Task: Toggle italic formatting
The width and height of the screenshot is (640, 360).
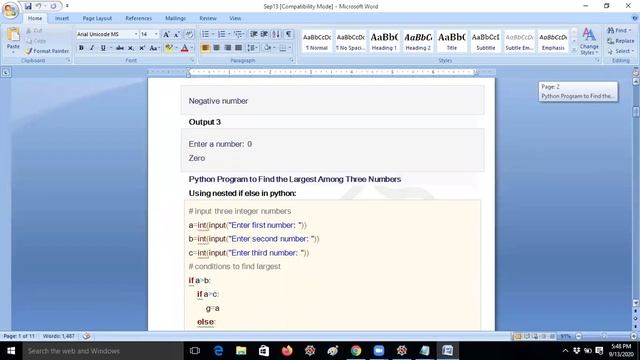Action: (x=92, y=48)
